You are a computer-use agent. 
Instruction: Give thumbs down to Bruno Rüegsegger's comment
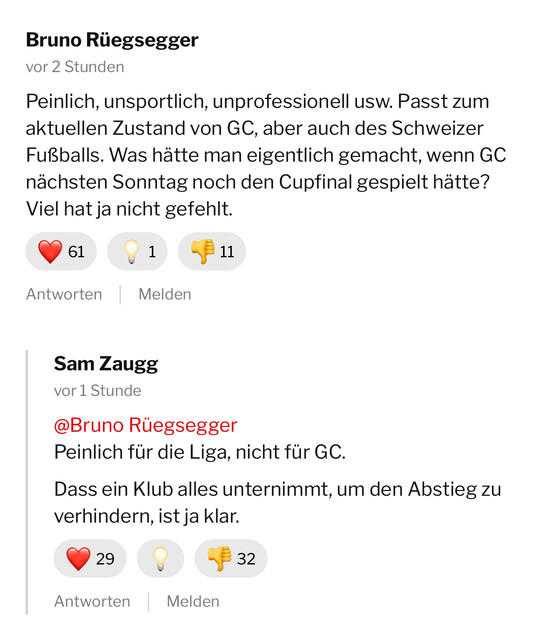pyautogui.click(x=212, y=251)
